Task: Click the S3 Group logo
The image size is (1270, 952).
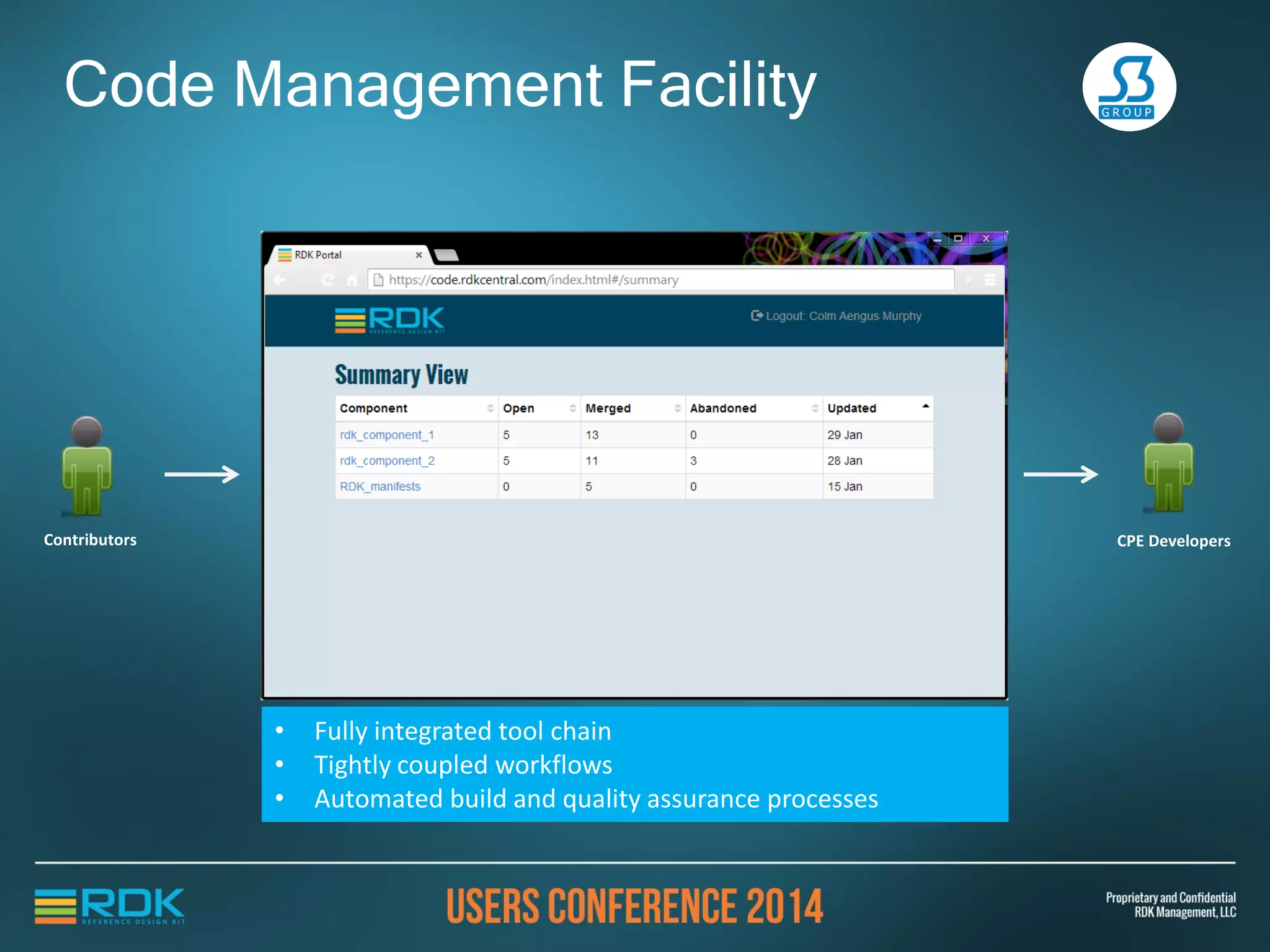Action: (x=1129, y=87)
